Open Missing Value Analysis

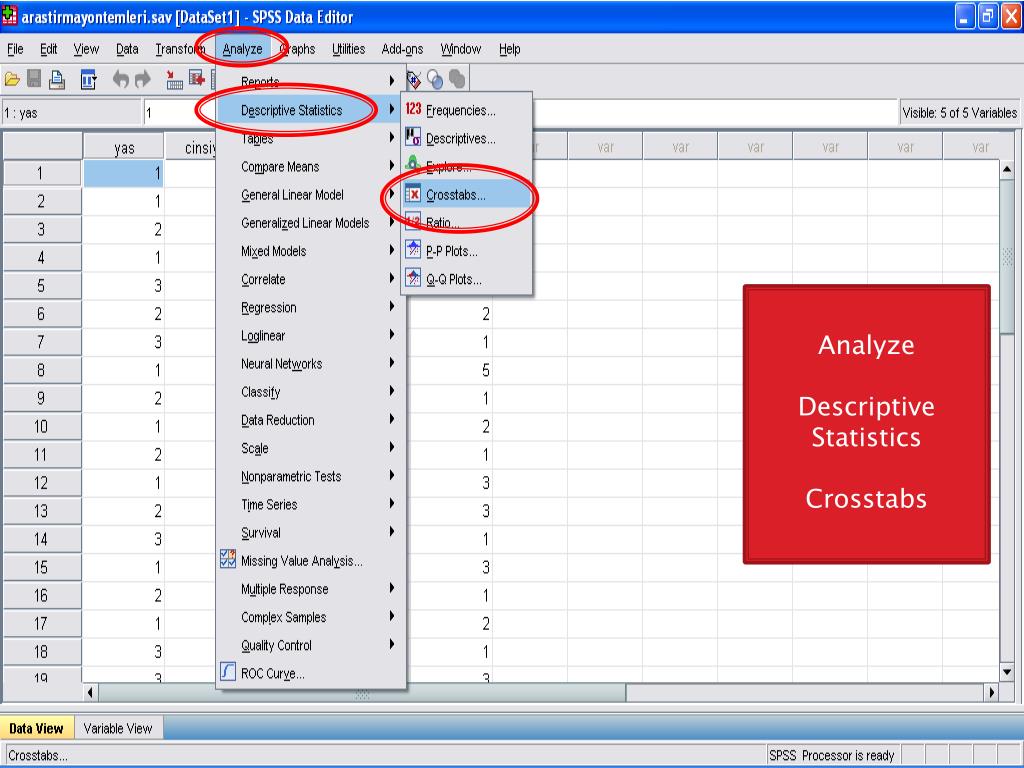(301, 561)
